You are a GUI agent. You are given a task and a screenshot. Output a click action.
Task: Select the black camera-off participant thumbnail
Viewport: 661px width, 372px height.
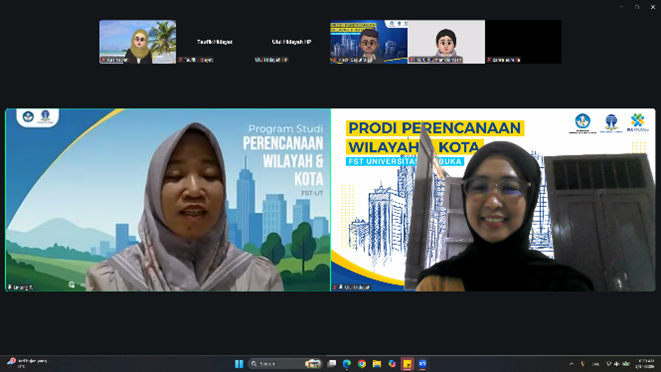coord(523,42)
